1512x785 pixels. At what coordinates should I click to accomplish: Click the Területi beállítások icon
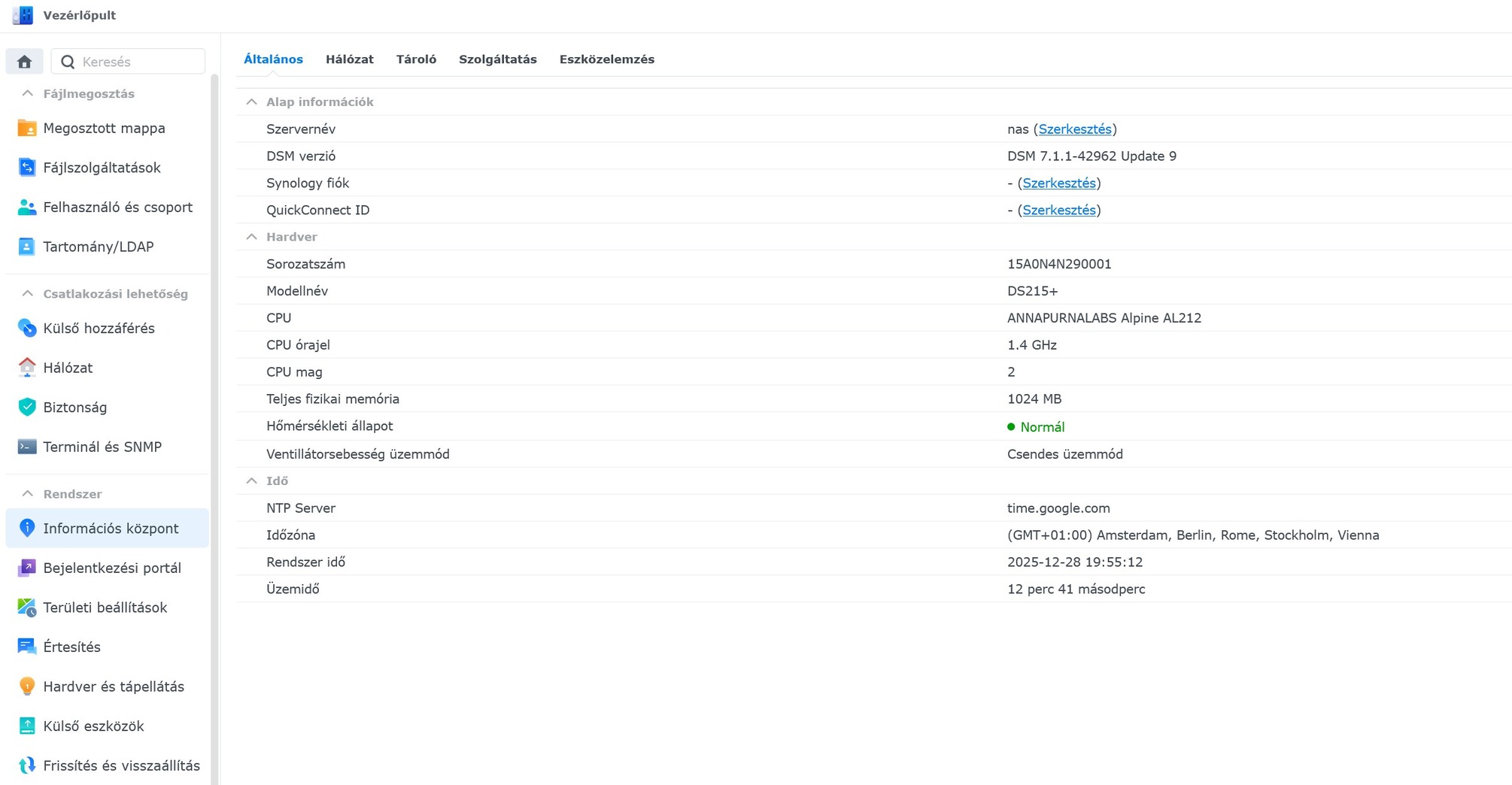[27, 608]
